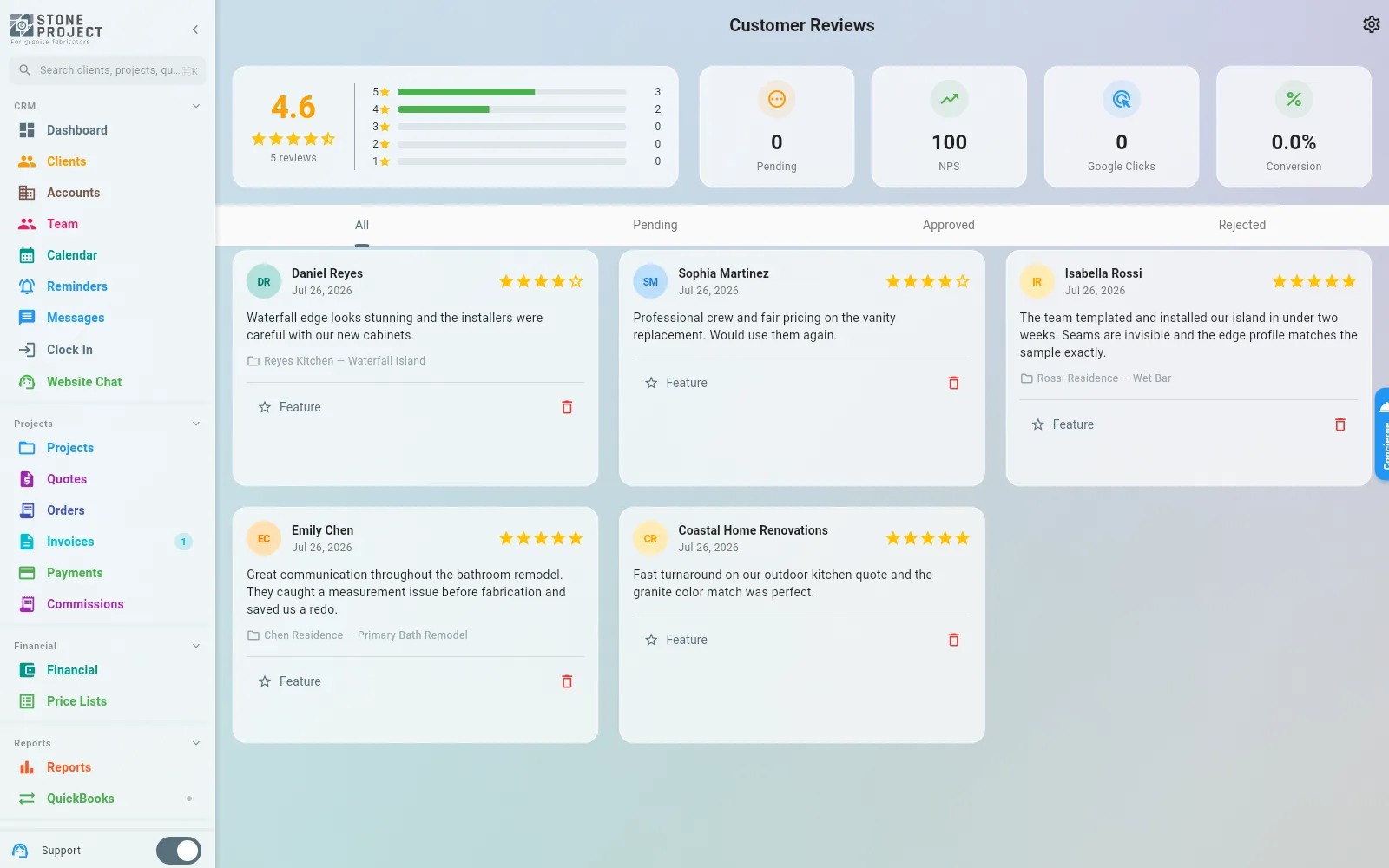Screen dimensions: 1389x868
Task: Click the Dashboard grid icon
Action: (27, 130)
